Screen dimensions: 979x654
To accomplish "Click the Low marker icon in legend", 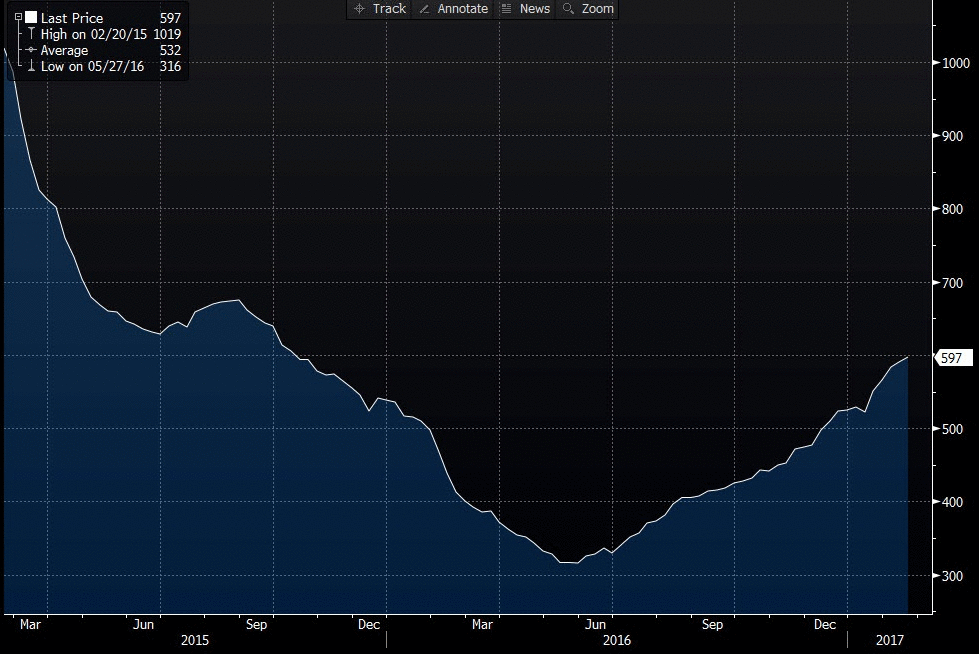I will (x=32, y=66).
